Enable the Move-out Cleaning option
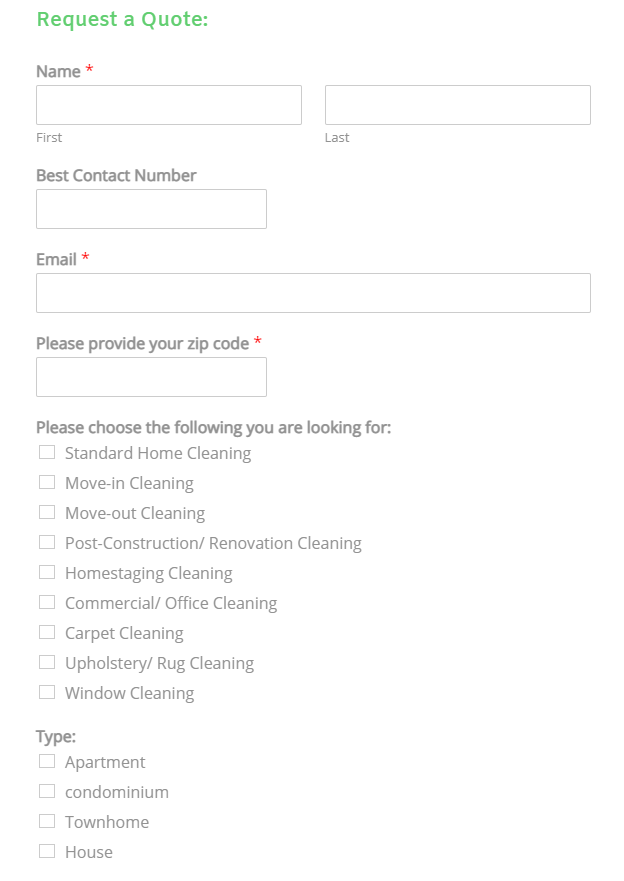624x881 pixels. (47, 513)
